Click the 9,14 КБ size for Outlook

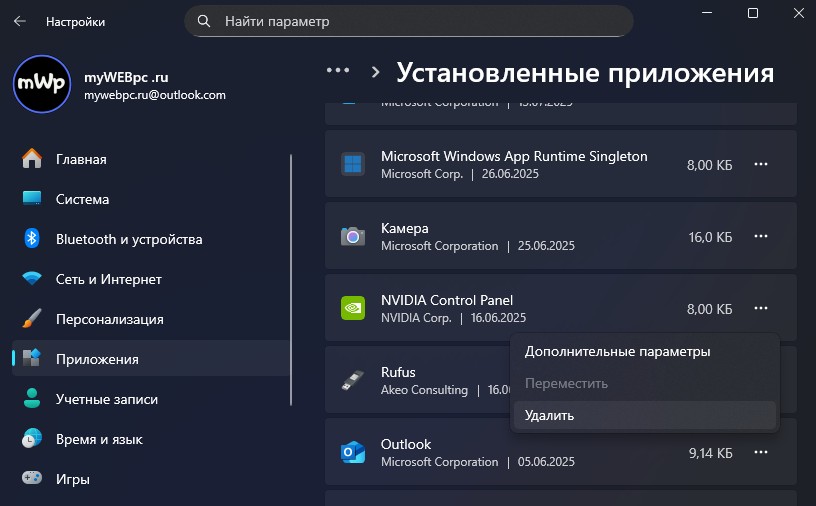[x=710, y=453]
